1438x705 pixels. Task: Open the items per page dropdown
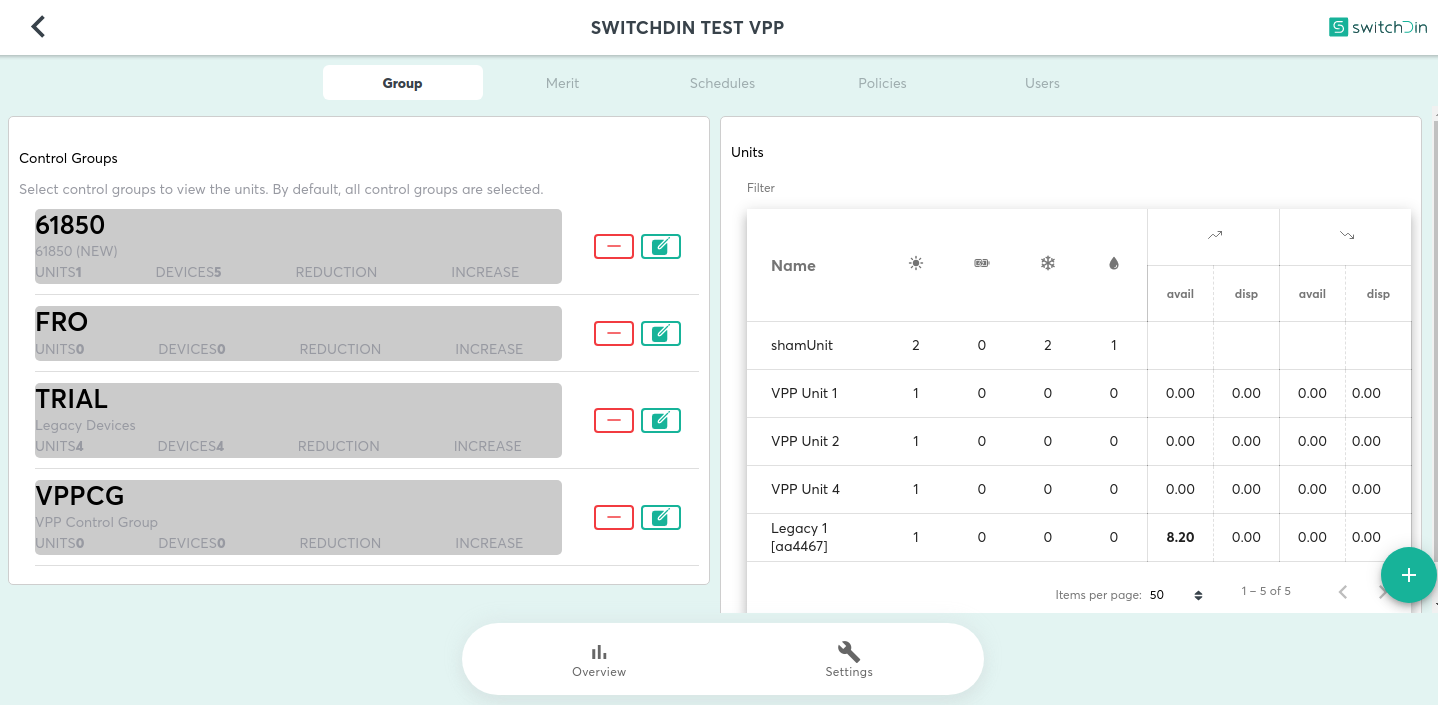[x=1176, y=595]
